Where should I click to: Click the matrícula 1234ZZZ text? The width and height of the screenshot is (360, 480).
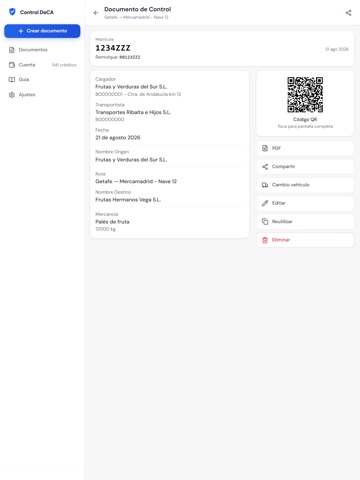[x=113, y=48]
